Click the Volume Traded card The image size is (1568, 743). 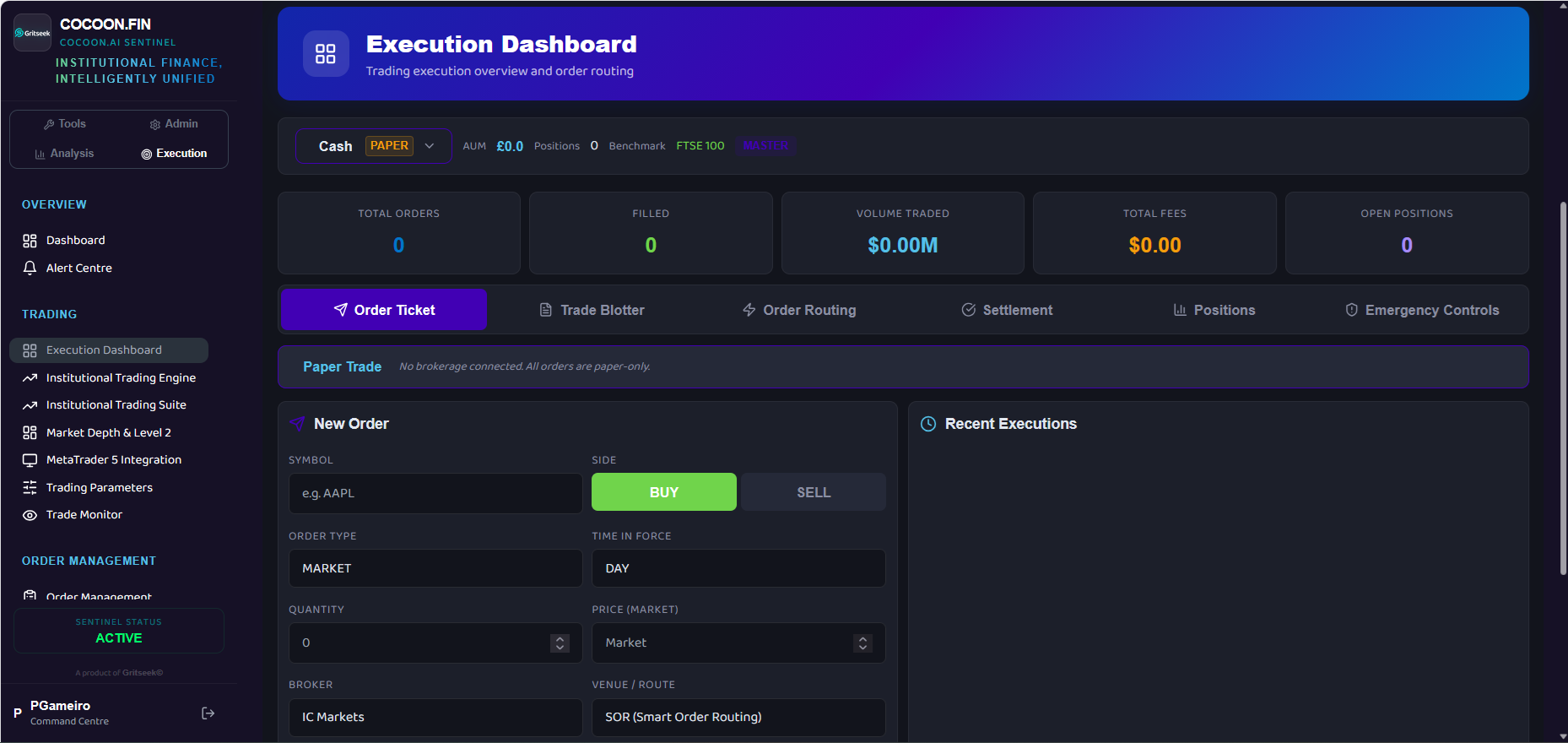point(903,233)
